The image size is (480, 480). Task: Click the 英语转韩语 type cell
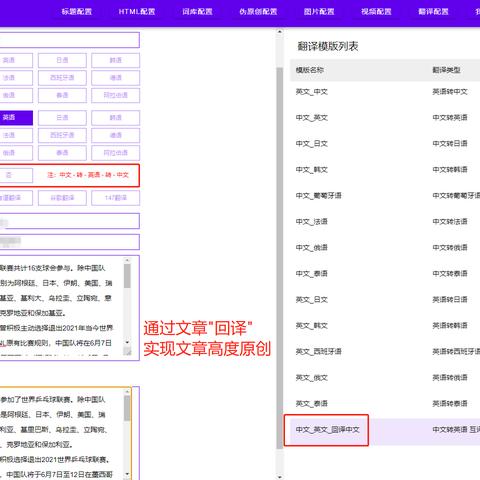(x=450, y=326)
